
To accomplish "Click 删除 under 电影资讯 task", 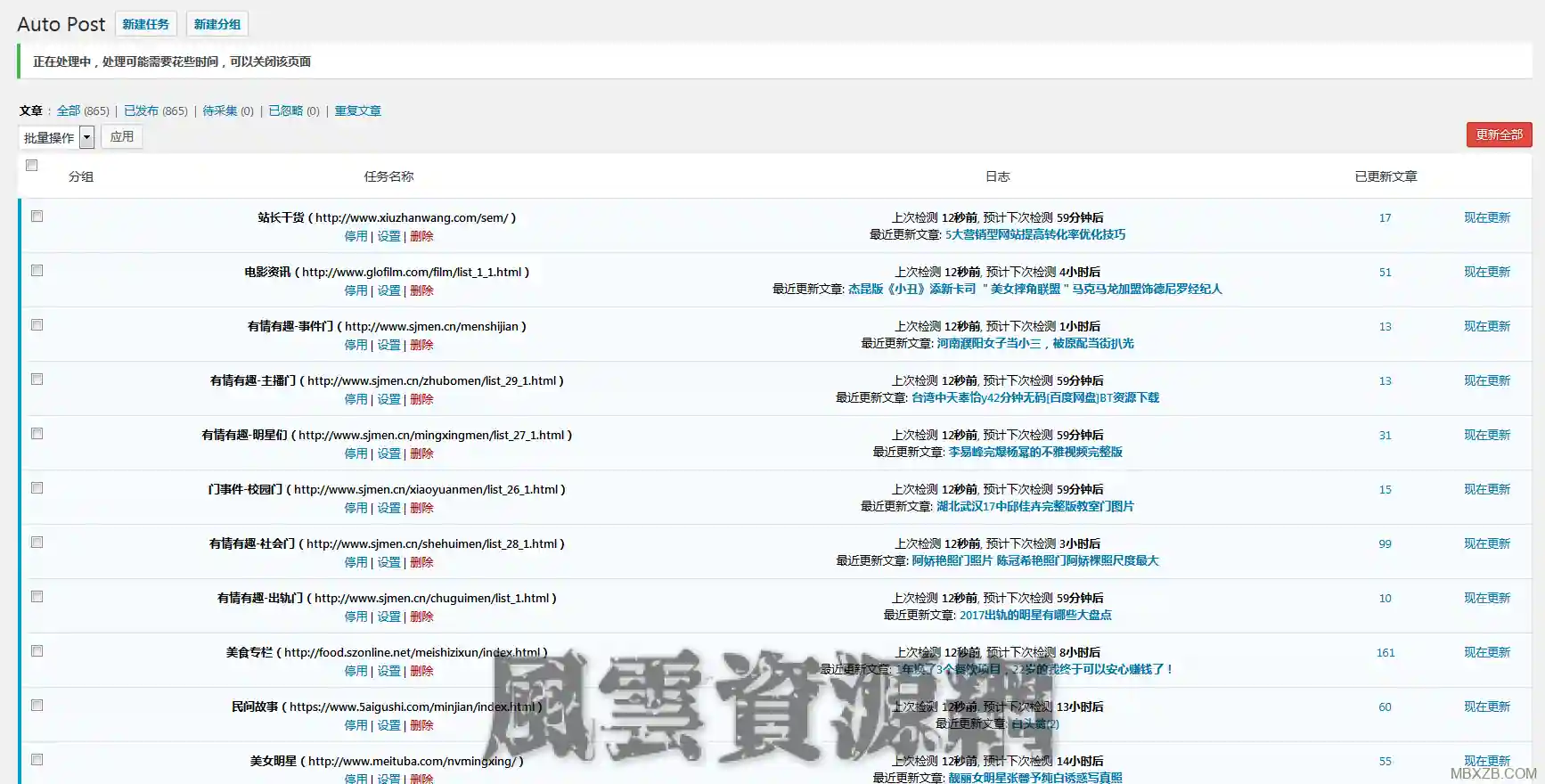I will tap(421, 290).
